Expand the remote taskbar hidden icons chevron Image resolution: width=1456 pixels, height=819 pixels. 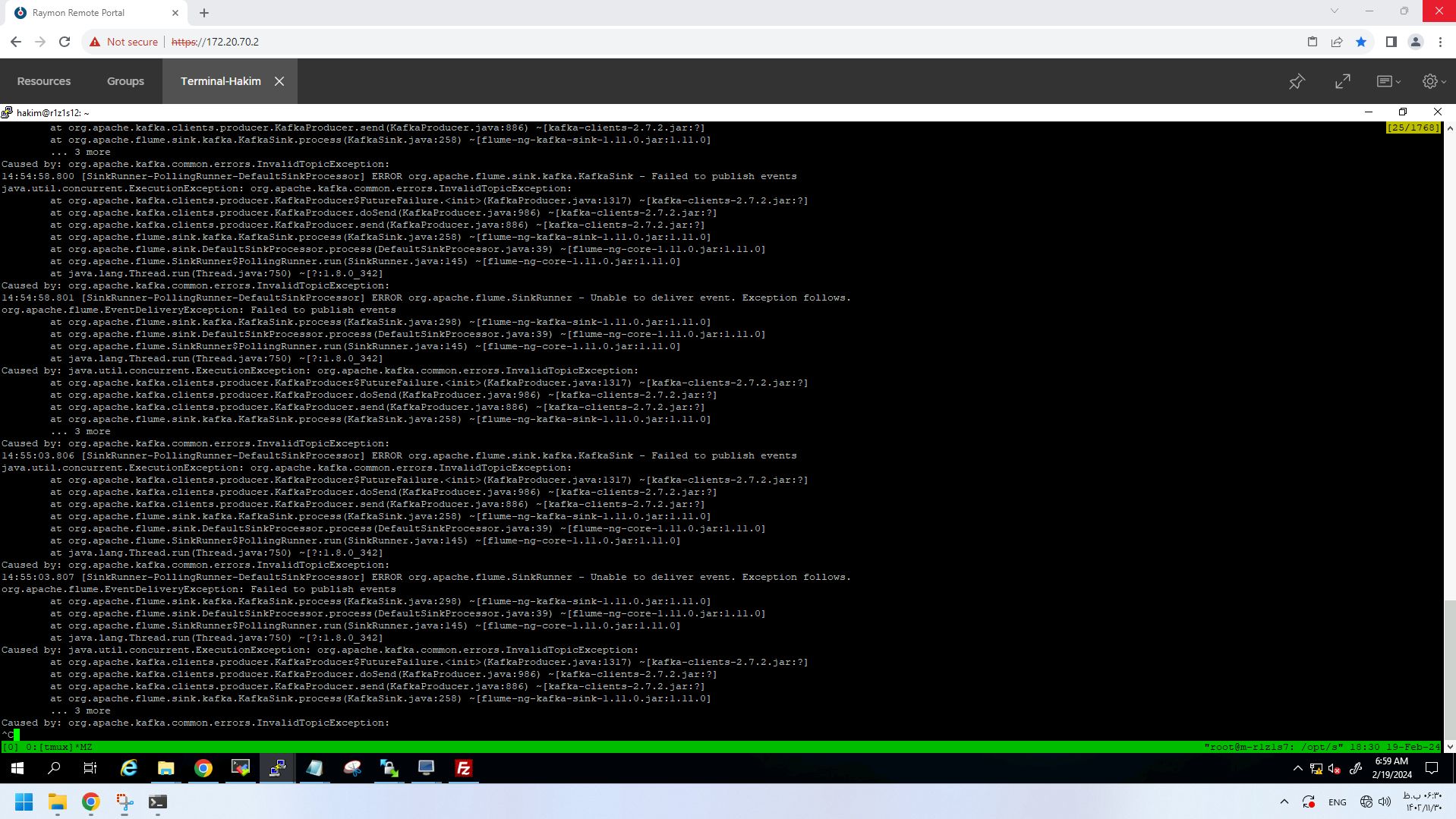pos(1298,769)
